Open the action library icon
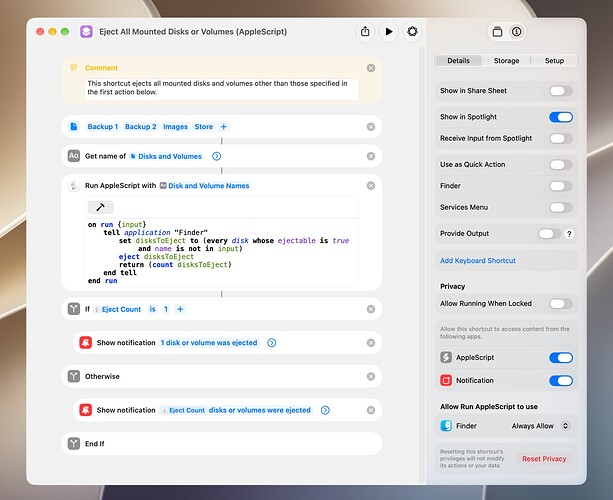Screen dimensions: 613x500 497,32
